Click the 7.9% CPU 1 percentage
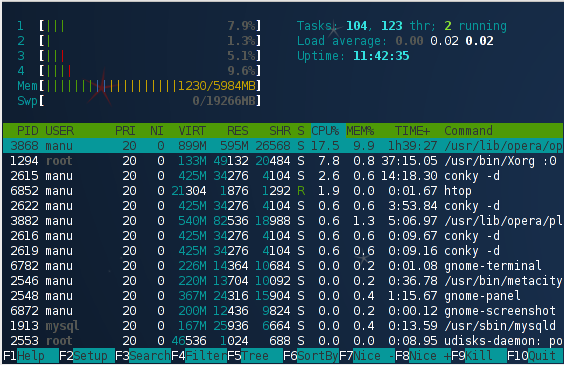The image size is (564, 365). (x=241, y=26)
